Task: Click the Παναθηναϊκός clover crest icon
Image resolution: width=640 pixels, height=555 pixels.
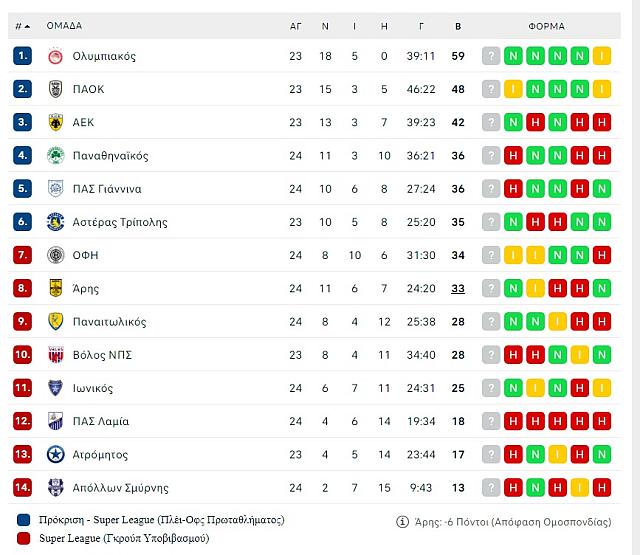Action: point(56,155)
